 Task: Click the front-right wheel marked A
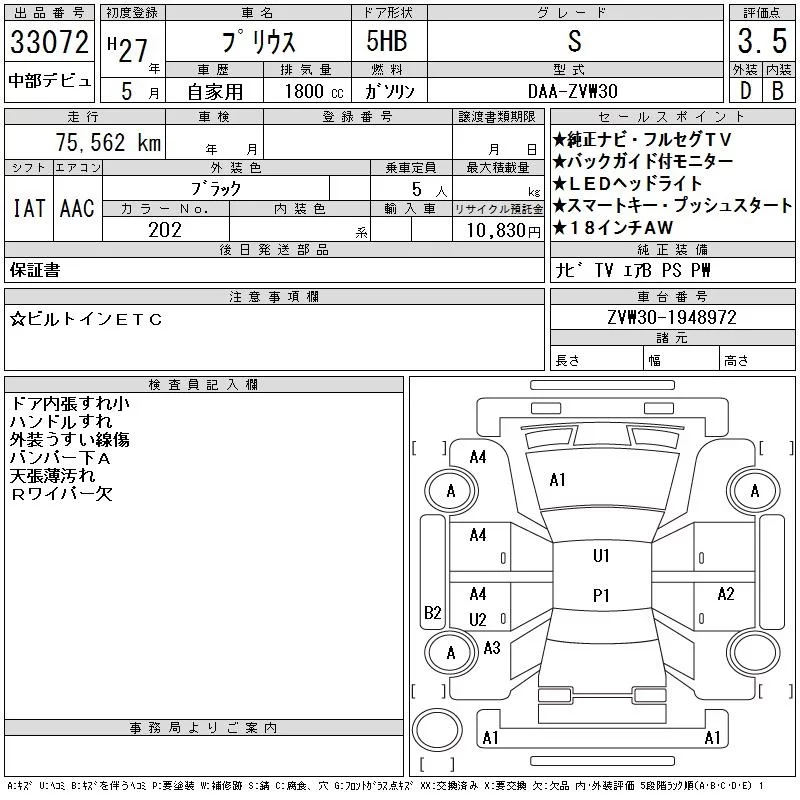tap(754, 491)
